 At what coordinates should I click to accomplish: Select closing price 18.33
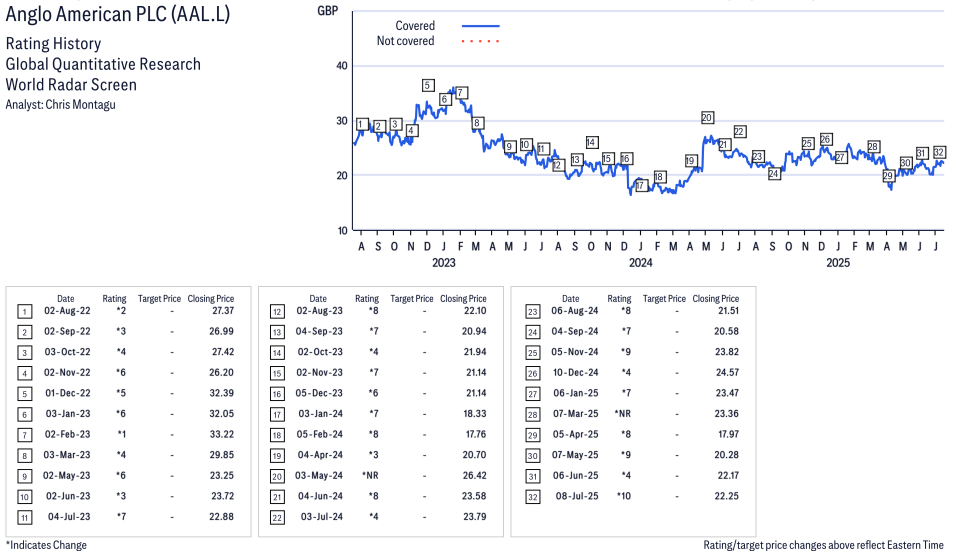click(x=475, y=413)
